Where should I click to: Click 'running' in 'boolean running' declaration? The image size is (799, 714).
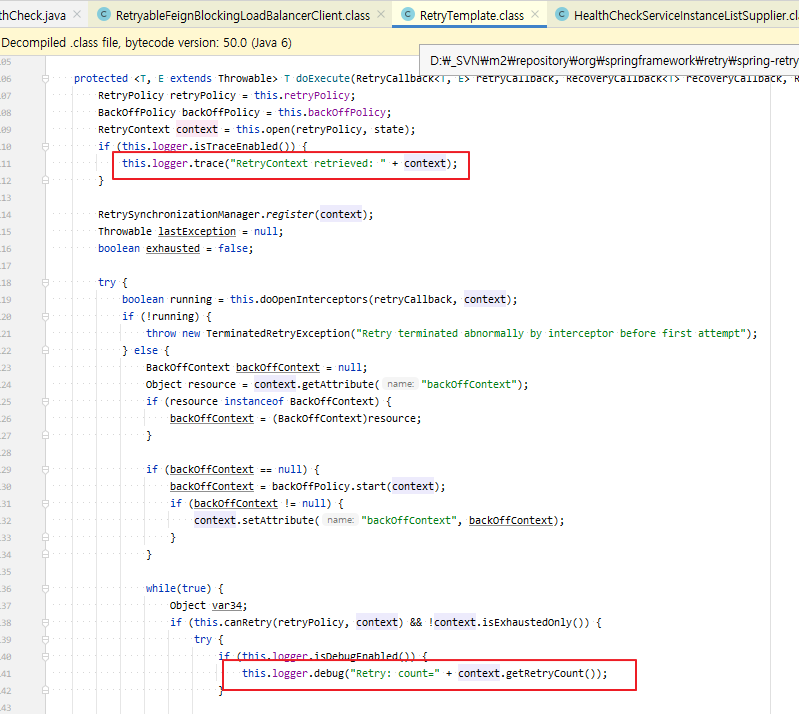(191, 299)
